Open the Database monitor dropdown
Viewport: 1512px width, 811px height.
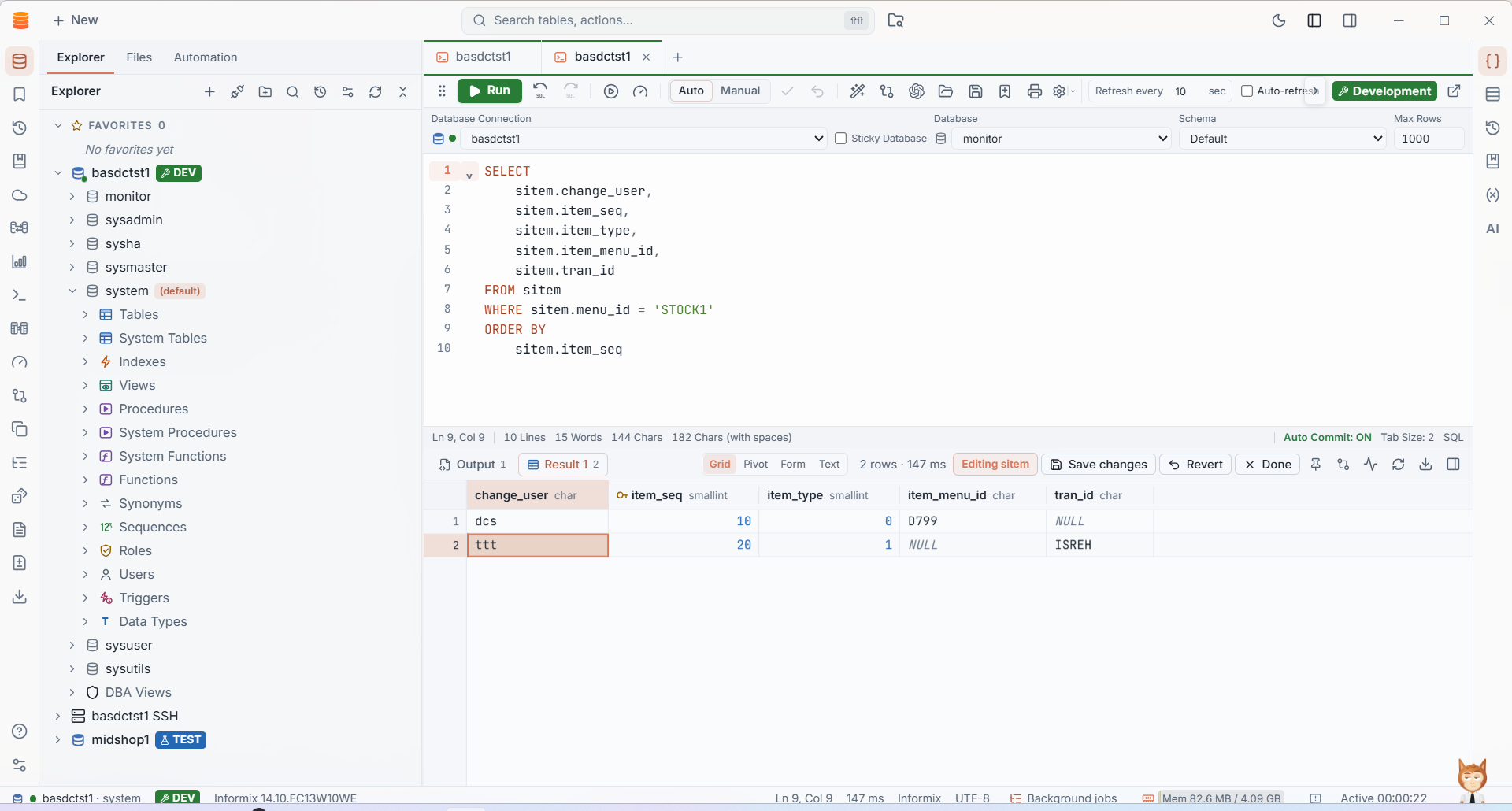(1062, 139)
